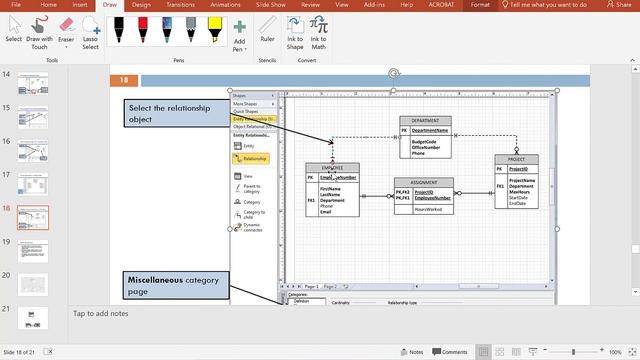Switch to Normal view
The width and height of the screenshot is (640, 360).
coord(483,352)
